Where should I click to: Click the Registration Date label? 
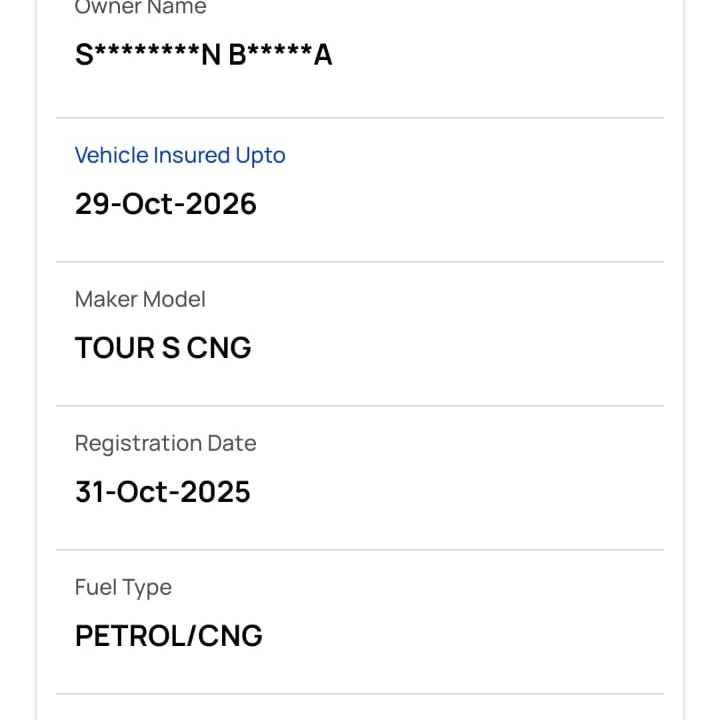tap(165, 443)
